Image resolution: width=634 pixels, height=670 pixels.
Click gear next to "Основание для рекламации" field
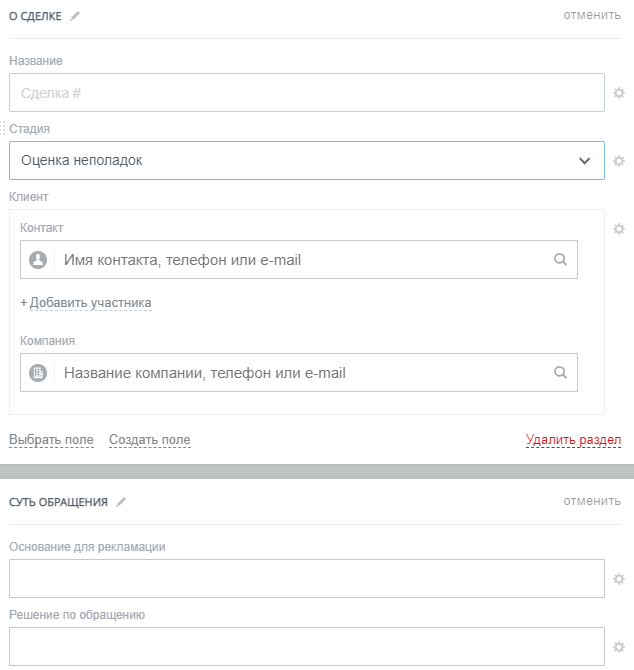[619, 579]
